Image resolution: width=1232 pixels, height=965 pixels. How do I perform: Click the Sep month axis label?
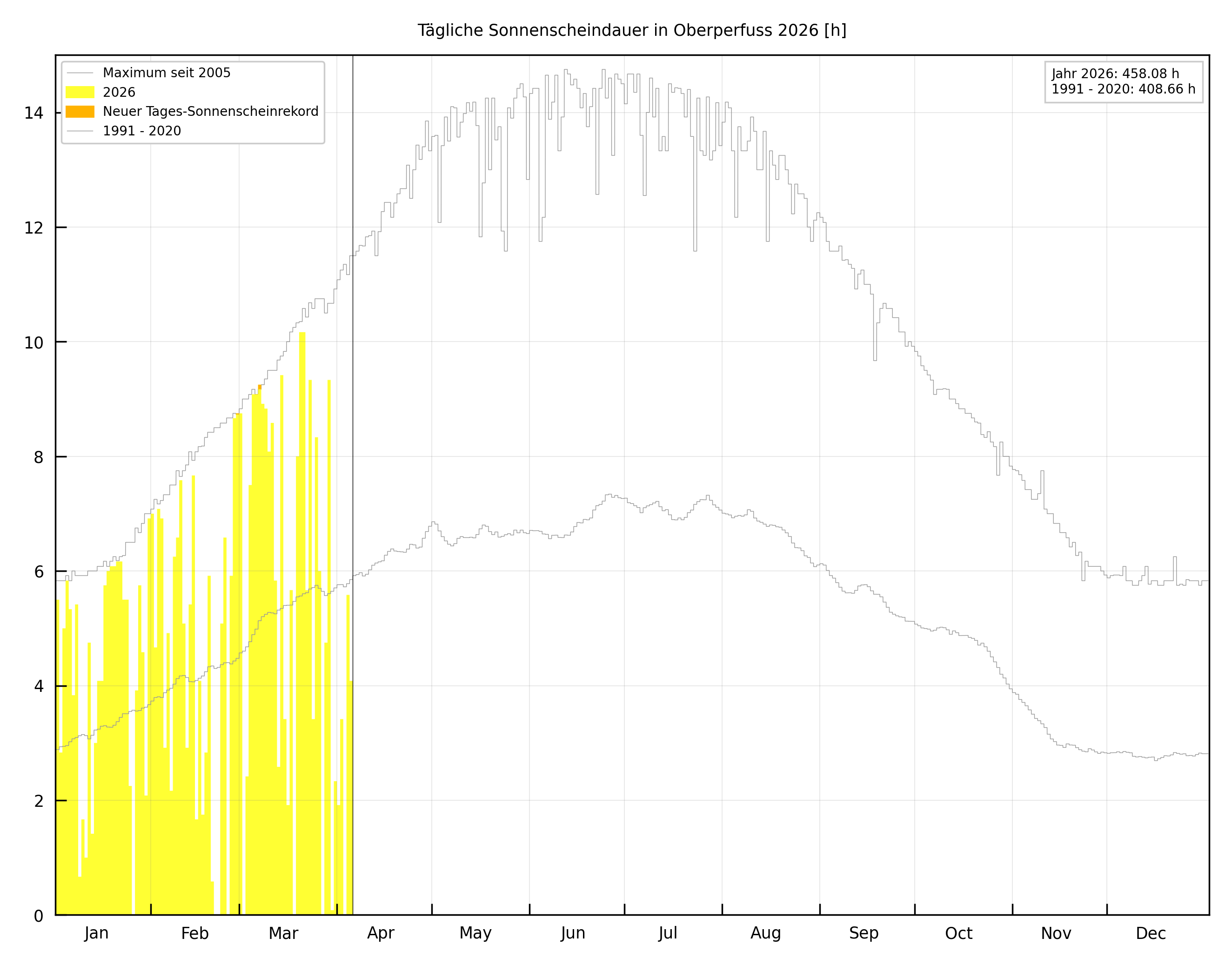click(x=864, y=933)
